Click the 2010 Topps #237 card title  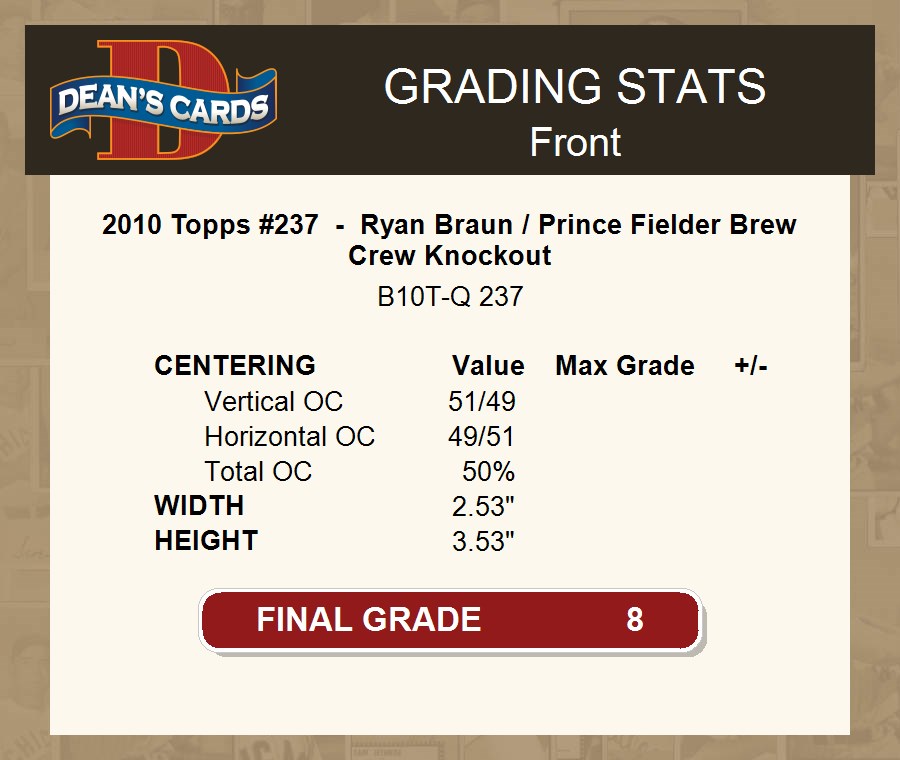tap(449, 240)
